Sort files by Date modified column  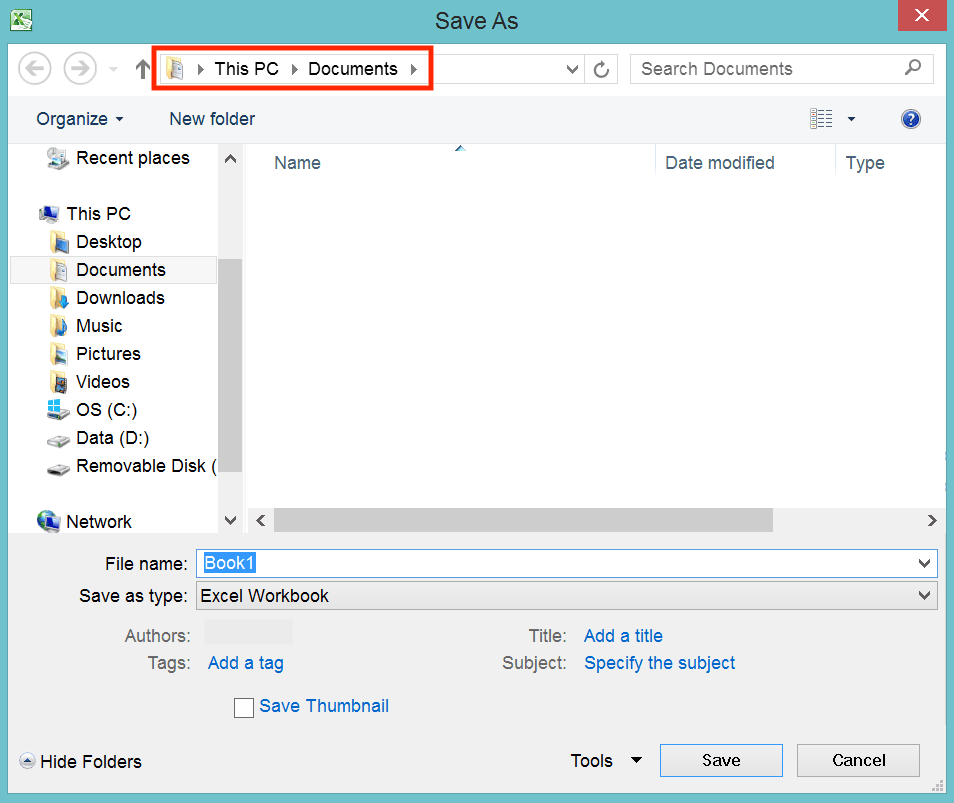click(720, 163)
